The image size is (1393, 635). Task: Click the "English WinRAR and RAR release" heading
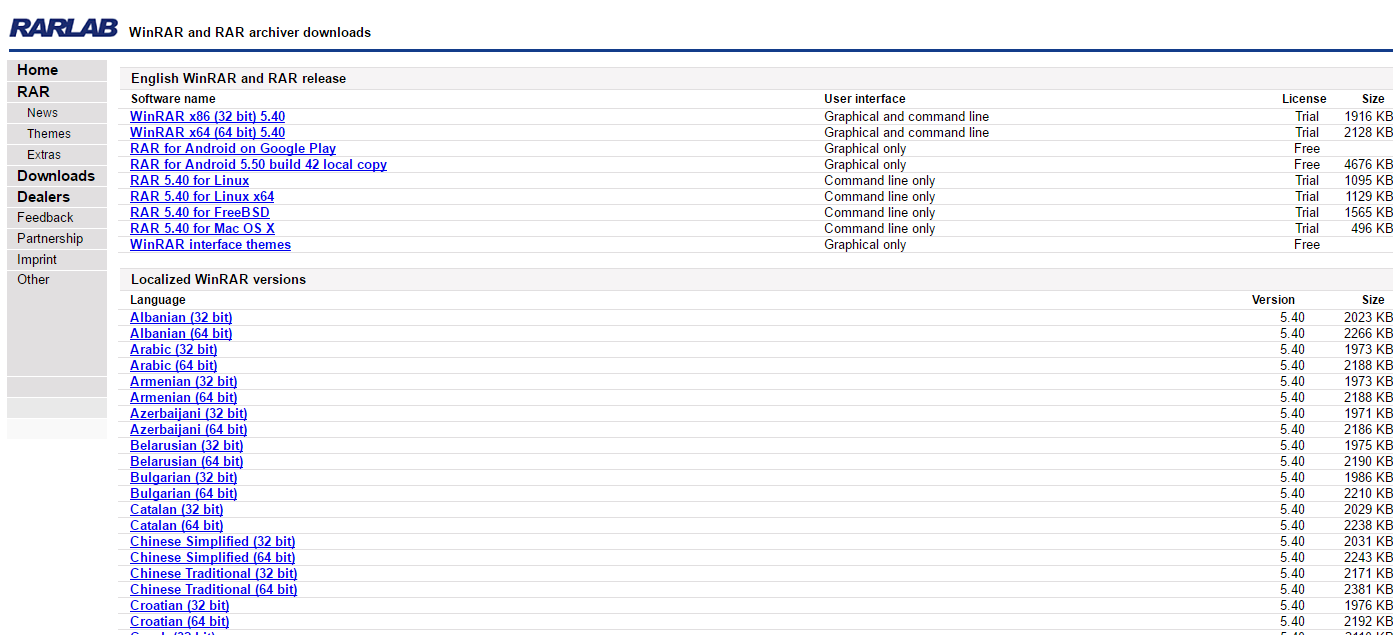coord(239,78)
